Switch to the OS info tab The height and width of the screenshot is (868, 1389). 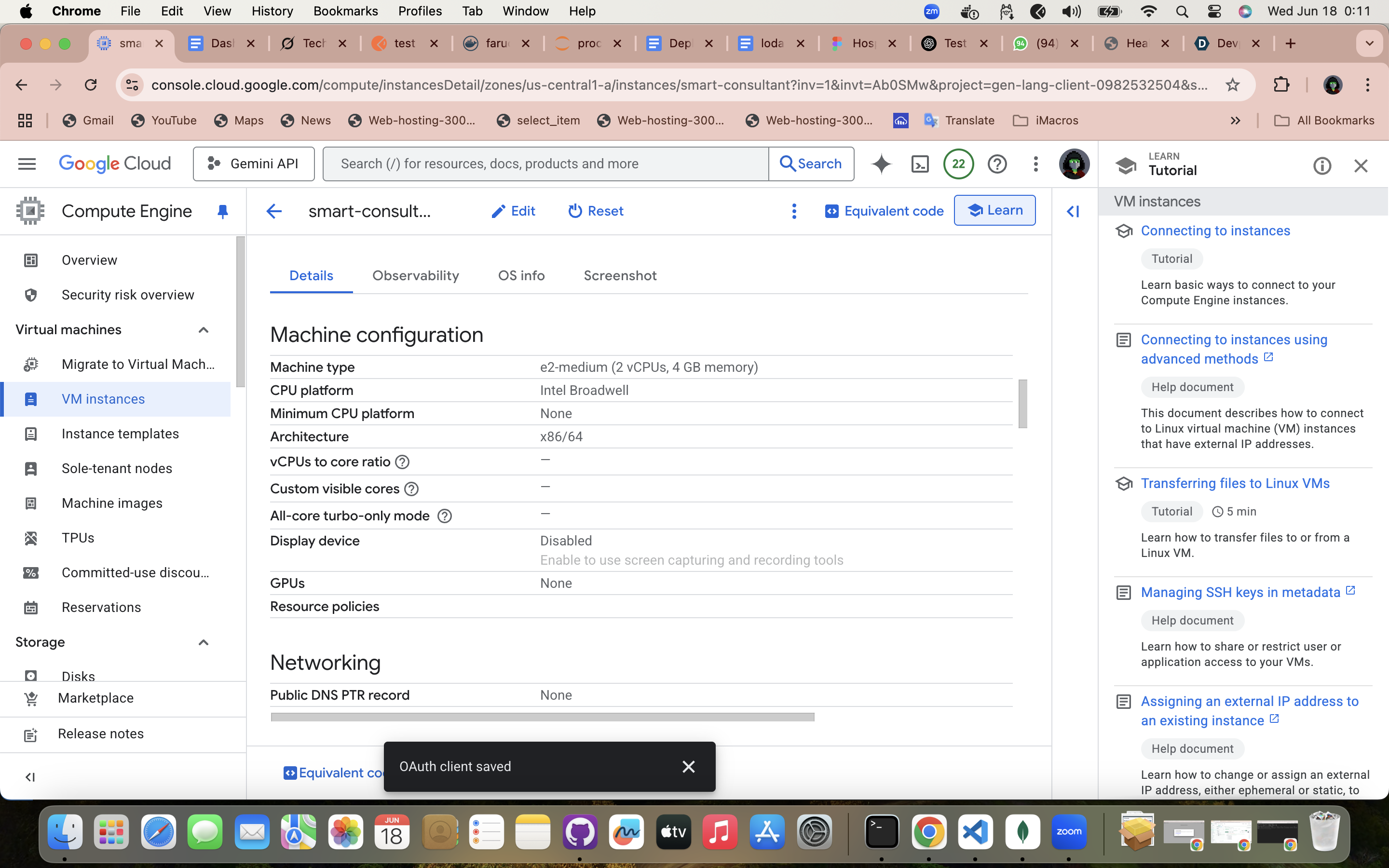tap(521, 275)
